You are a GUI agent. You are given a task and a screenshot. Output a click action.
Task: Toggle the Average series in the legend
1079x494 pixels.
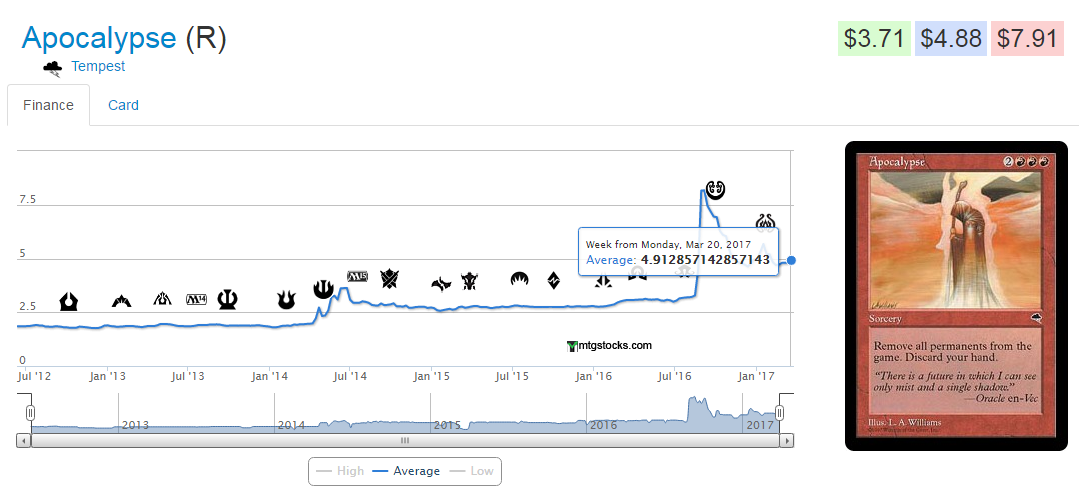point(406,471)
